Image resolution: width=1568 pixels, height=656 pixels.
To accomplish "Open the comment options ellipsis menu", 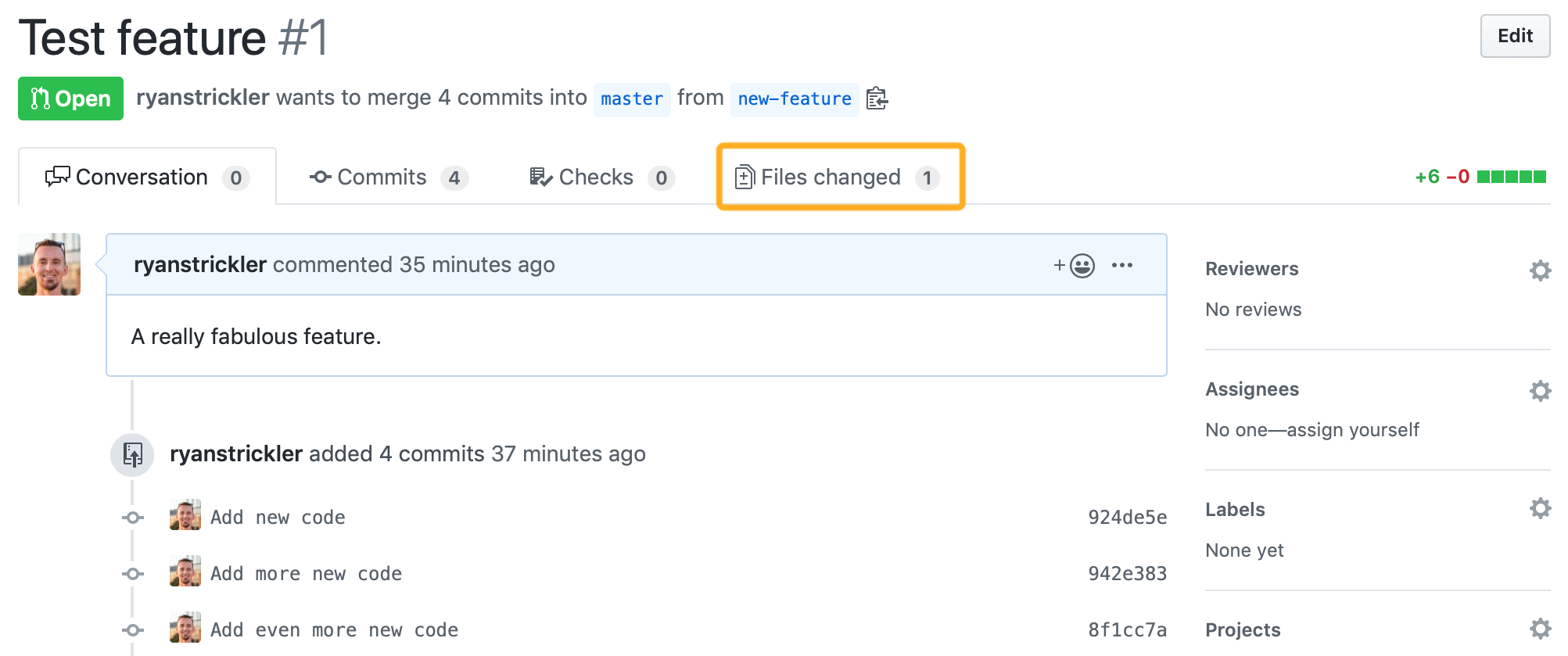I will 1122,266.
